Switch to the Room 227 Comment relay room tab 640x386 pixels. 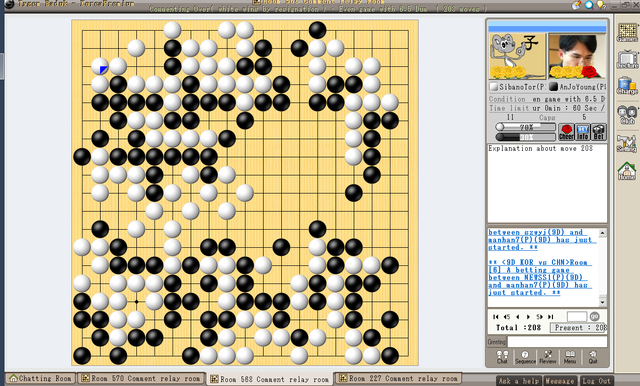398,379
